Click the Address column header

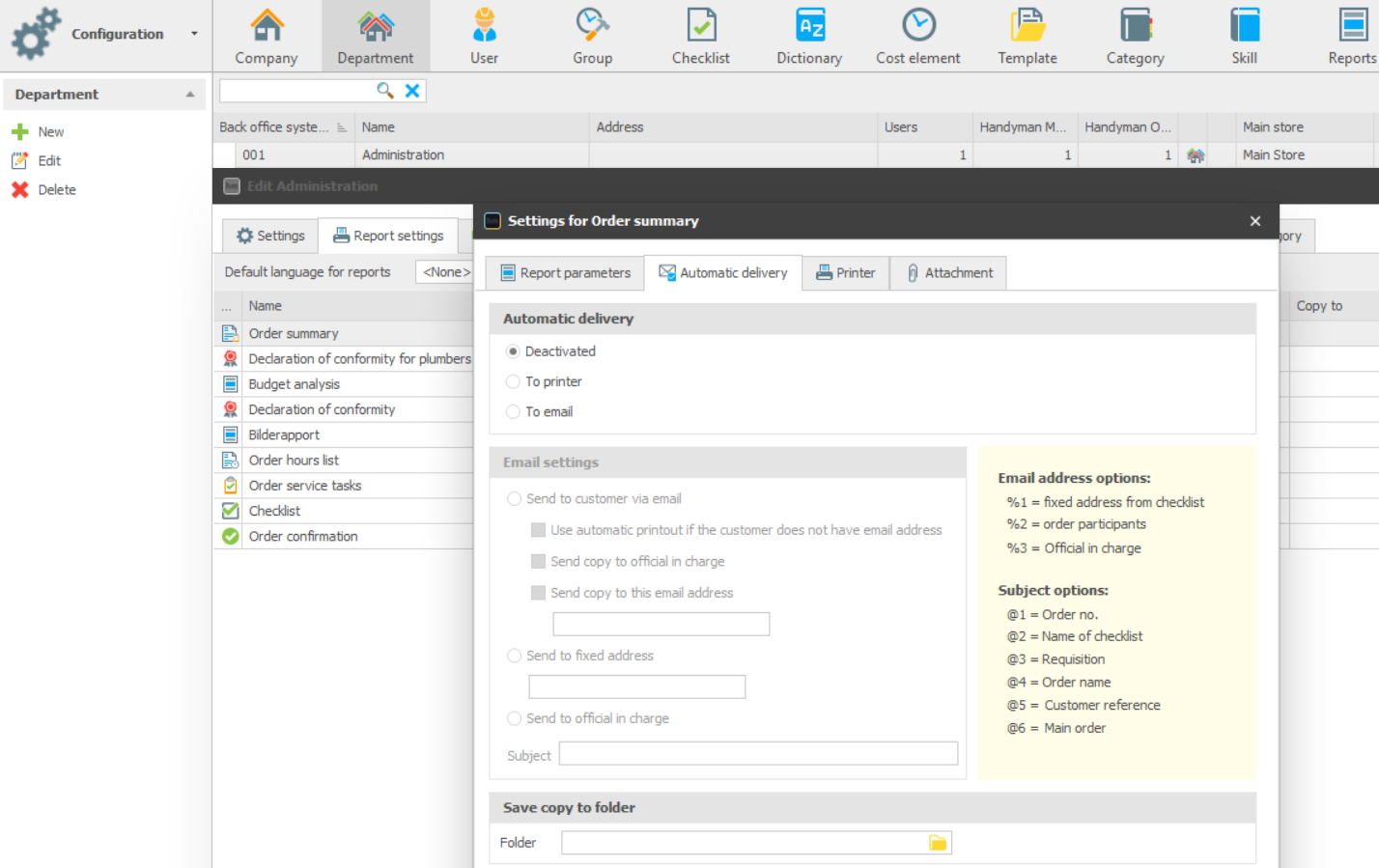(733, 126)
